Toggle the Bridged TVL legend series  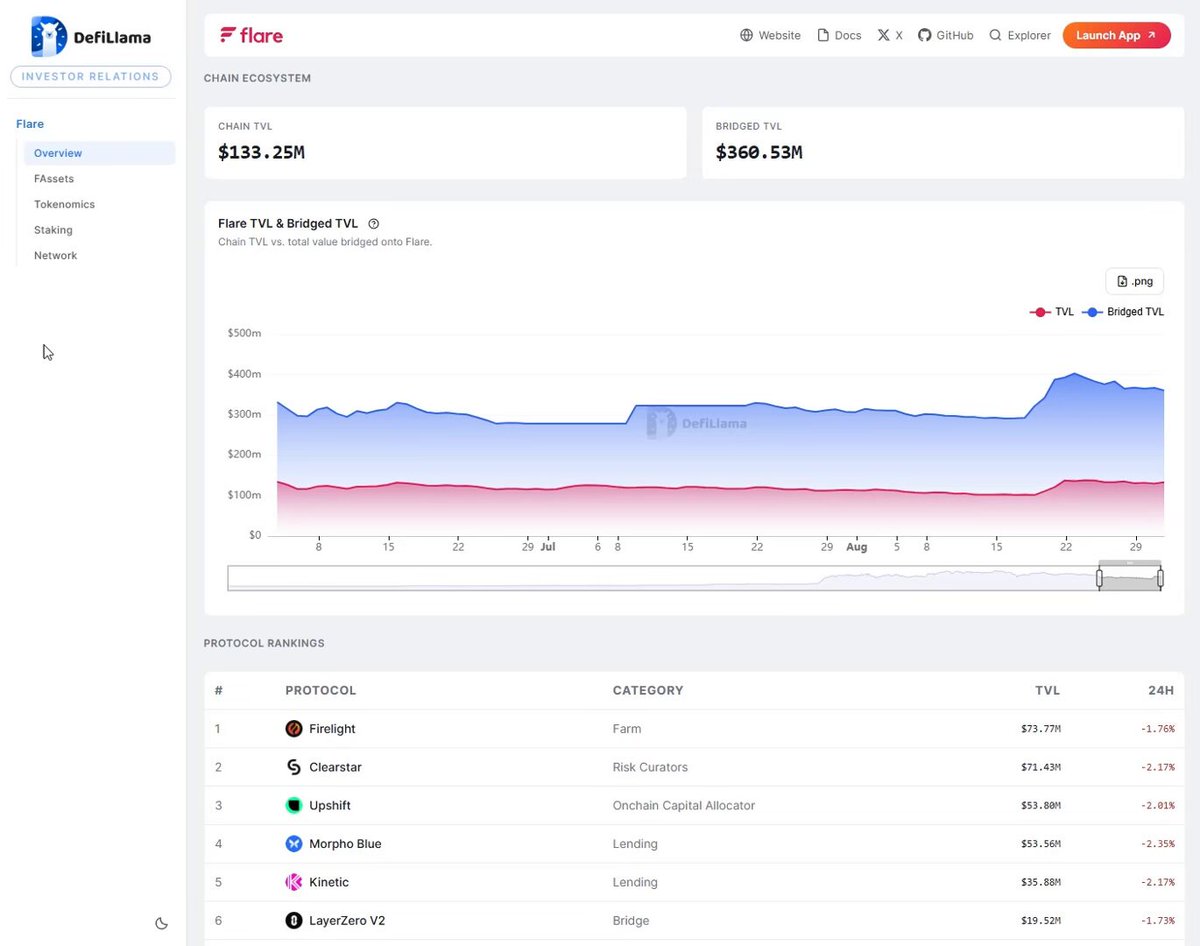(x=1123, y=312)
